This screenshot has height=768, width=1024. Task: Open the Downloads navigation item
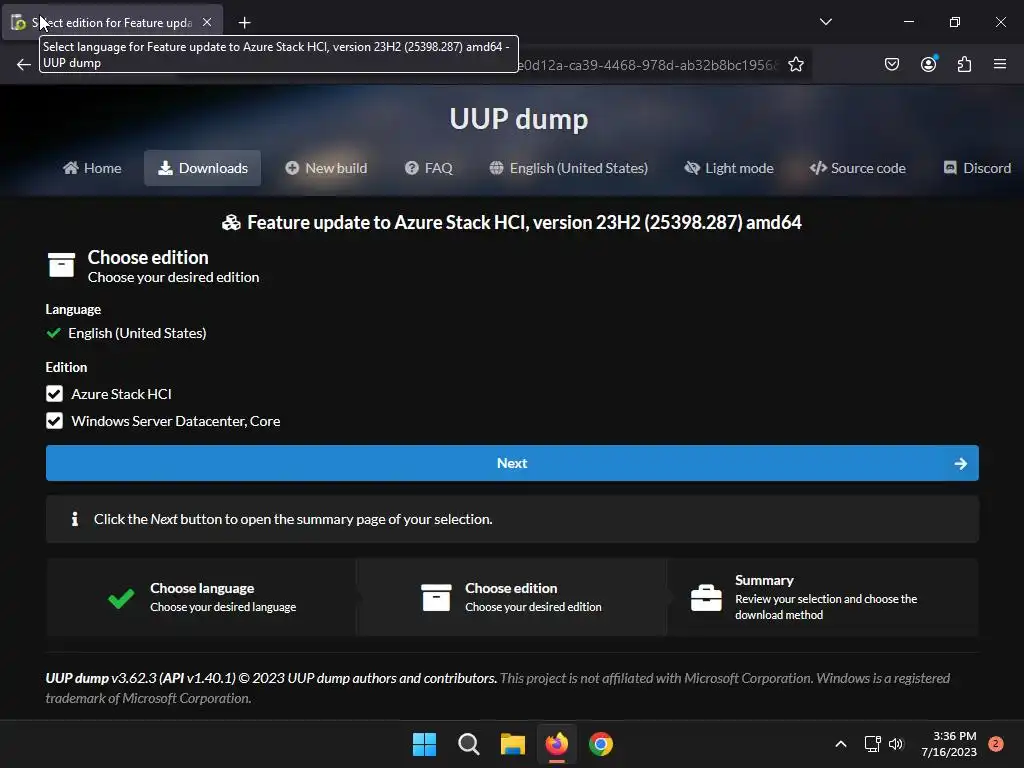click(x=202, y=168)
